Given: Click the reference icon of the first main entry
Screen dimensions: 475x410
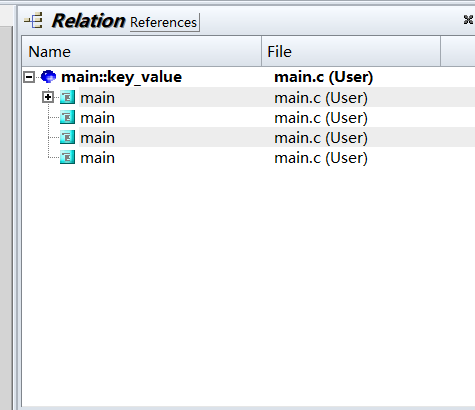Looking at the screenshot, I should click(x=67, y=97).
